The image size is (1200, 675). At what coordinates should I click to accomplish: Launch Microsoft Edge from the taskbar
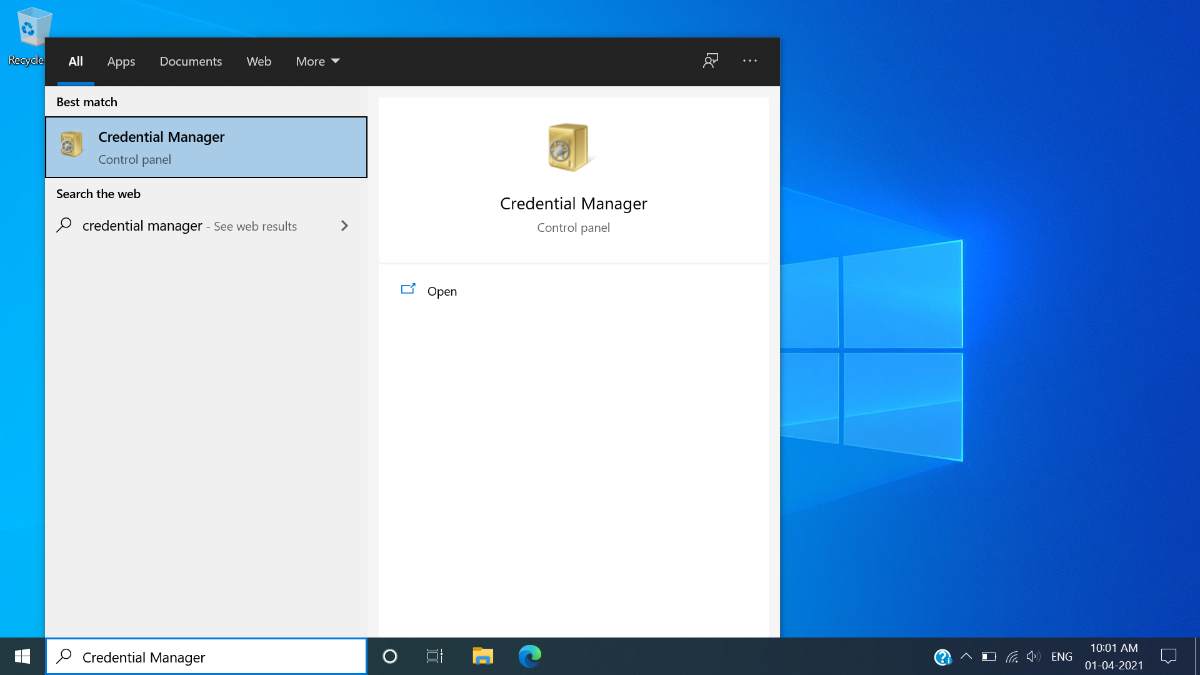coord(530,657)
